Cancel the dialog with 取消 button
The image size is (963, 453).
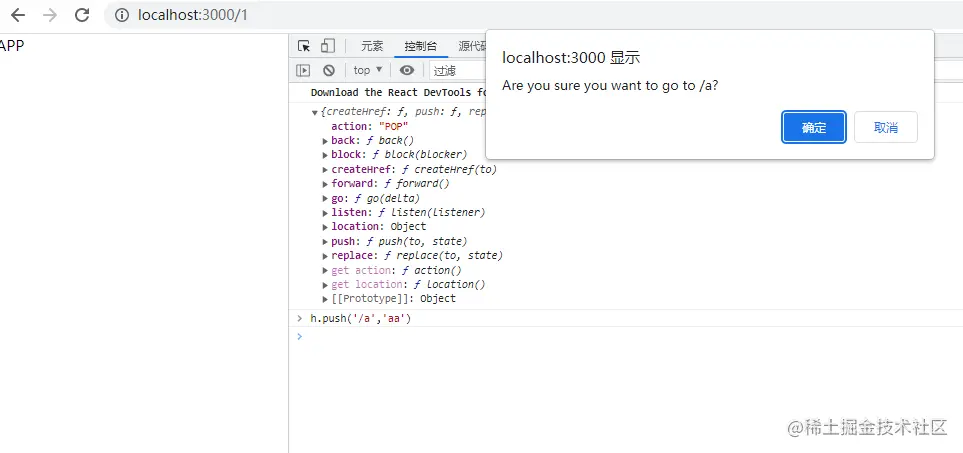click(886, 127)
